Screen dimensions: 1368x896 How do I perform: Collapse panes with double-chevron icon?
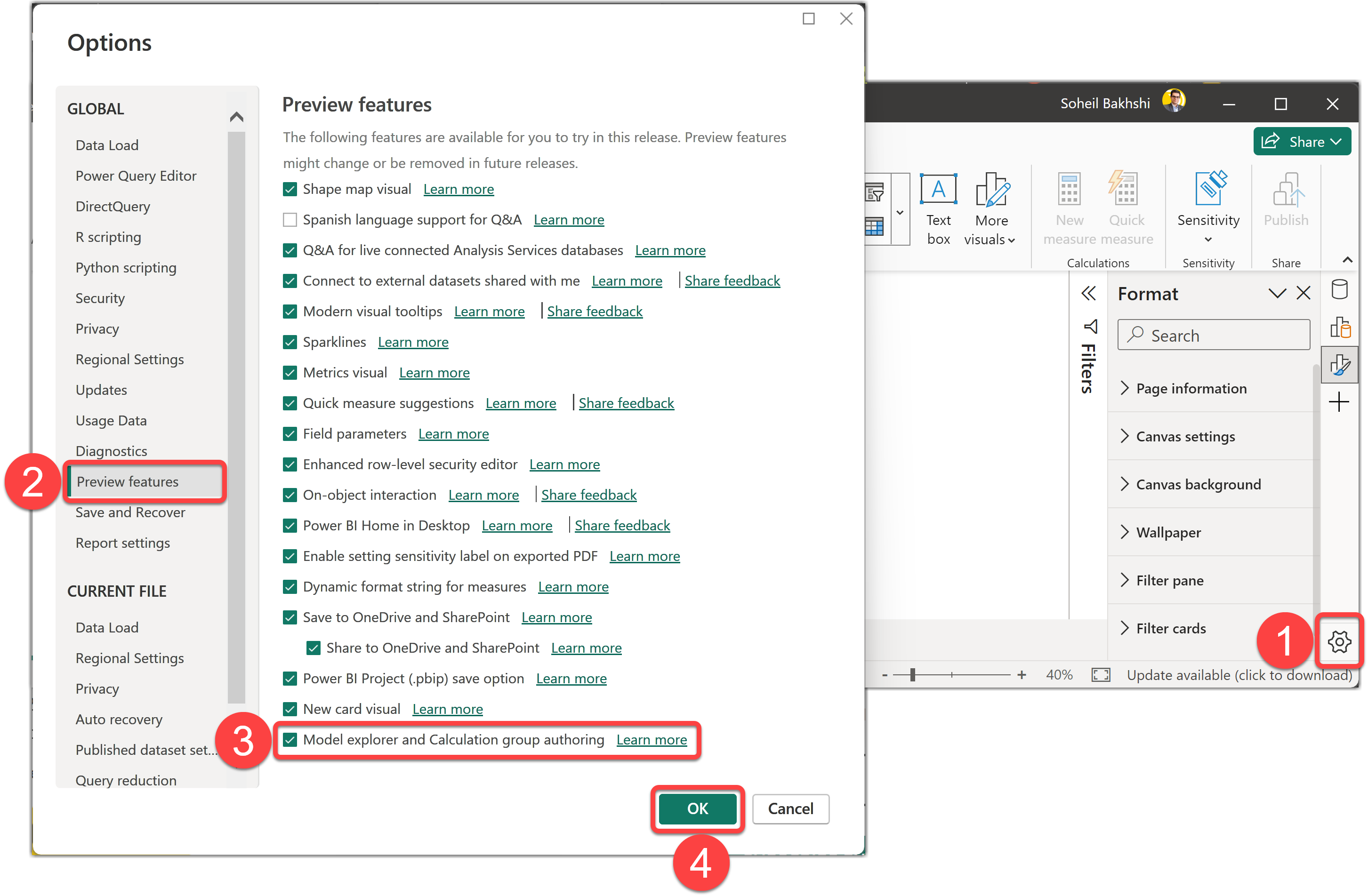click(1088, 294)
